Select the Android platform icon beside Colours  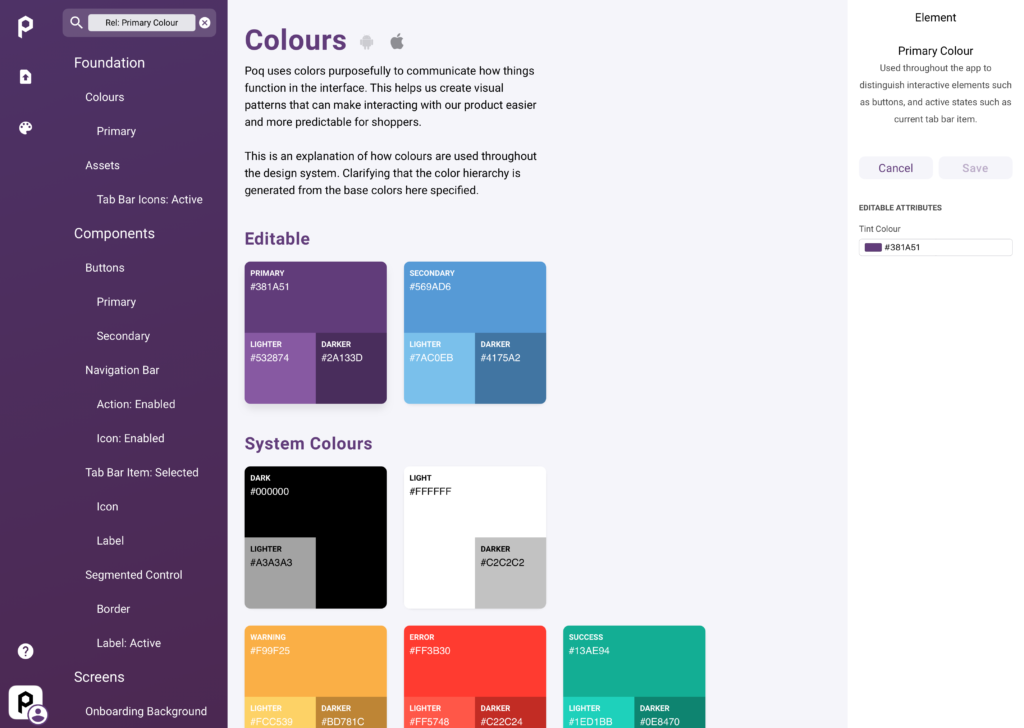(x=366, y=42)
